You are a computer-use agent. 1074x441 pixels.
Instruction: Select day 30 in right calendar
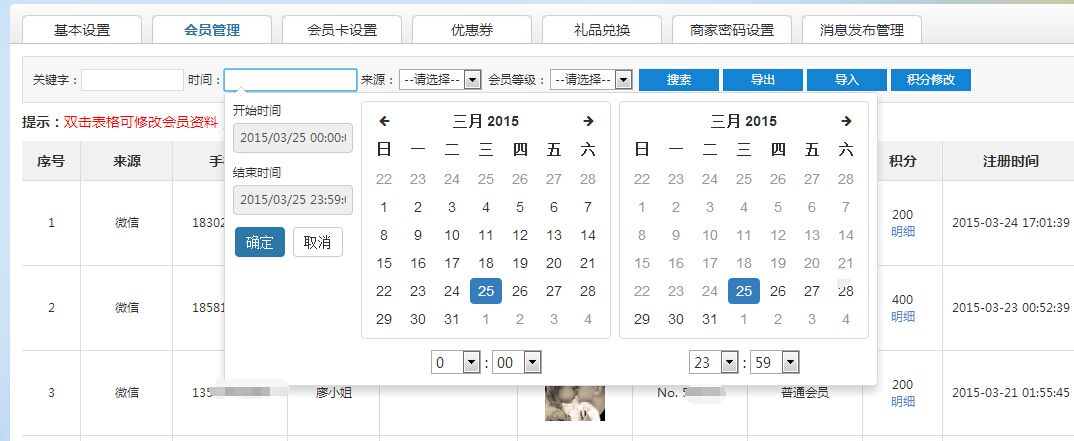pos(676,319)
